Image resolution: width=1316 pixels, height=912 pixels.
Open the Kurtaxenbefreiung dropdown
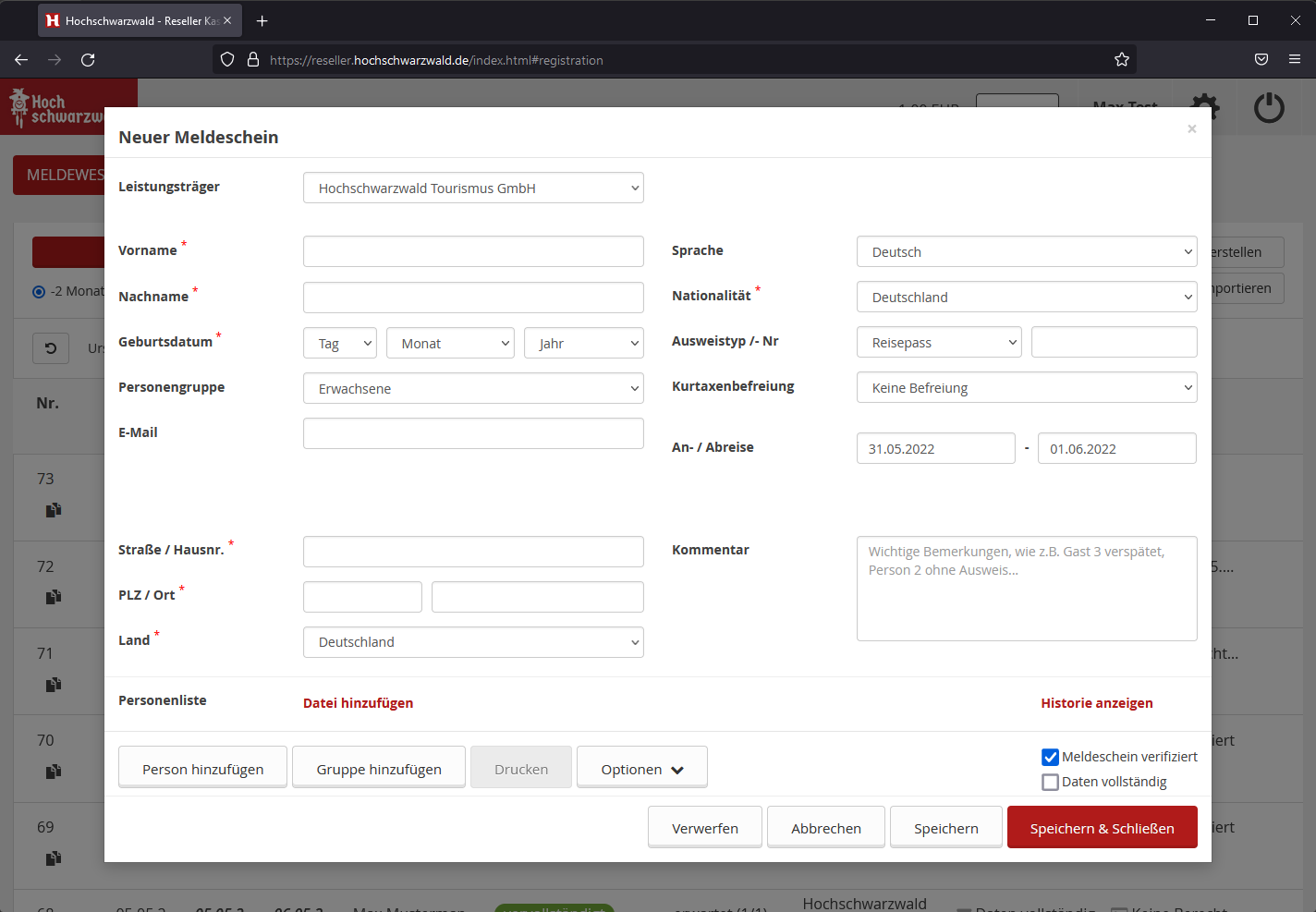point(1026,388)
